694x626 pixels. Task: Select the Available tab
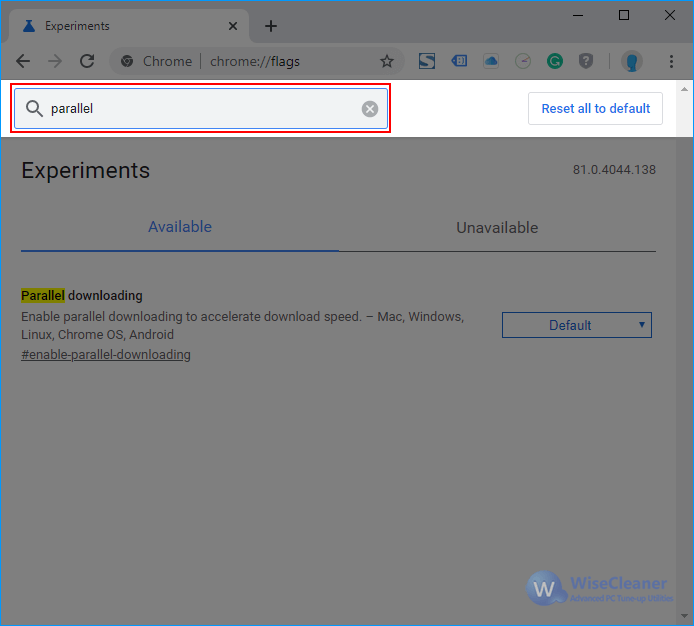(180, 227)
